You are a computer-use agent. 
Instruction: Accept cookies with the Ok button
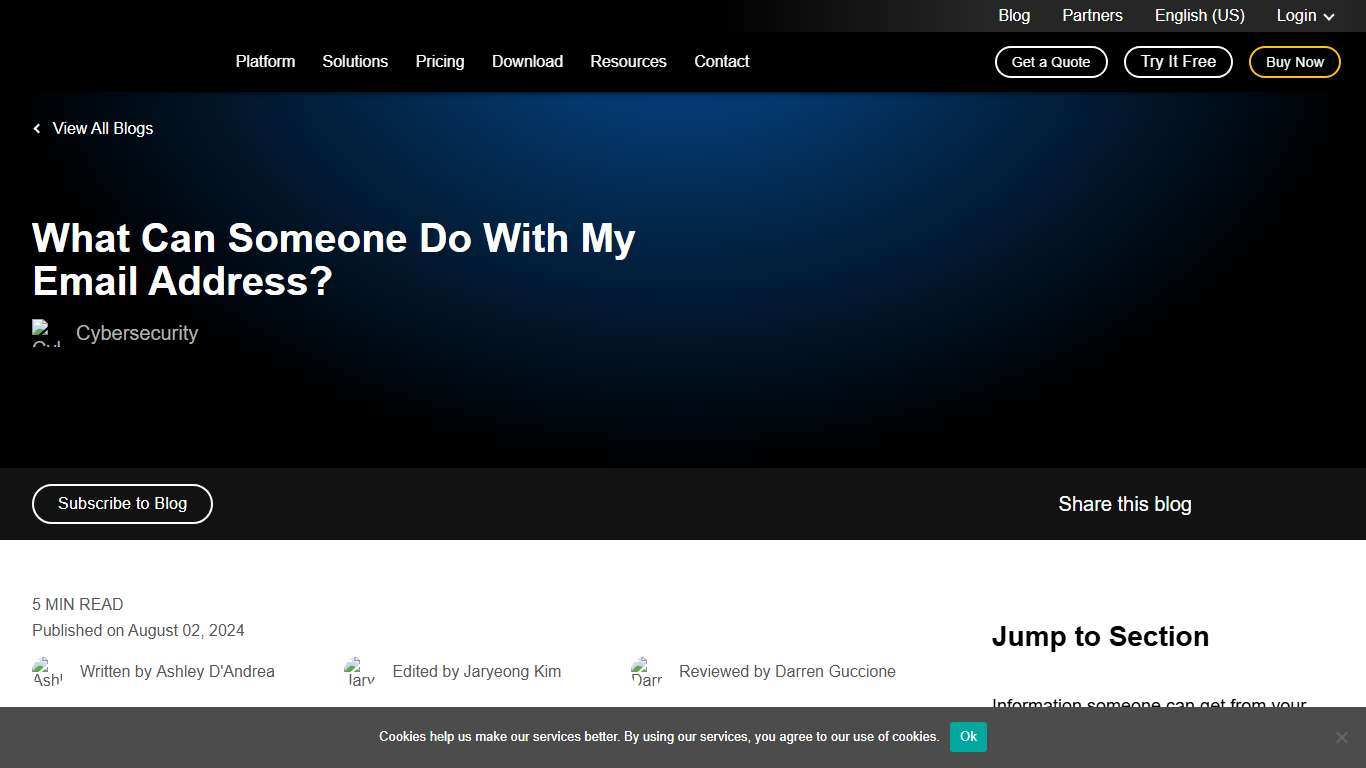(968, 737)
